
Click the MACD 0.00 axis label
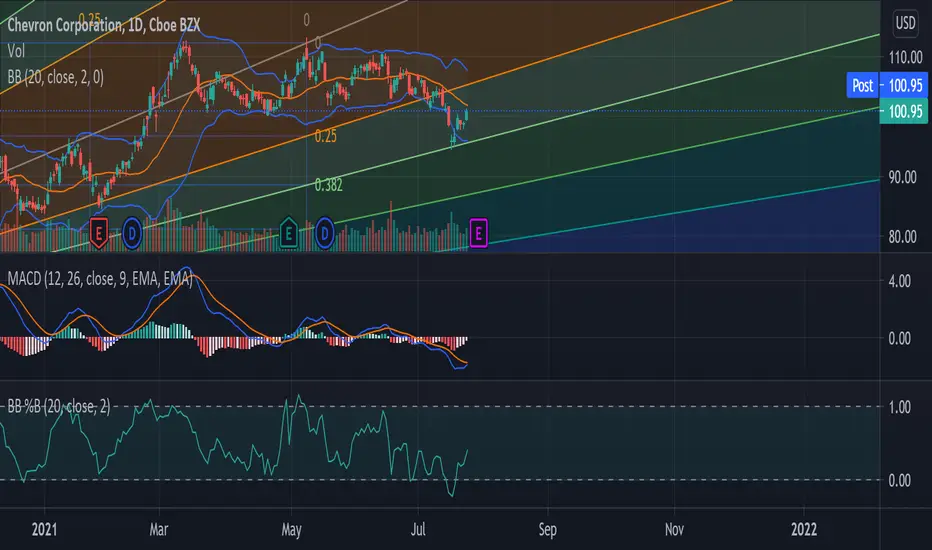[899, 338]
